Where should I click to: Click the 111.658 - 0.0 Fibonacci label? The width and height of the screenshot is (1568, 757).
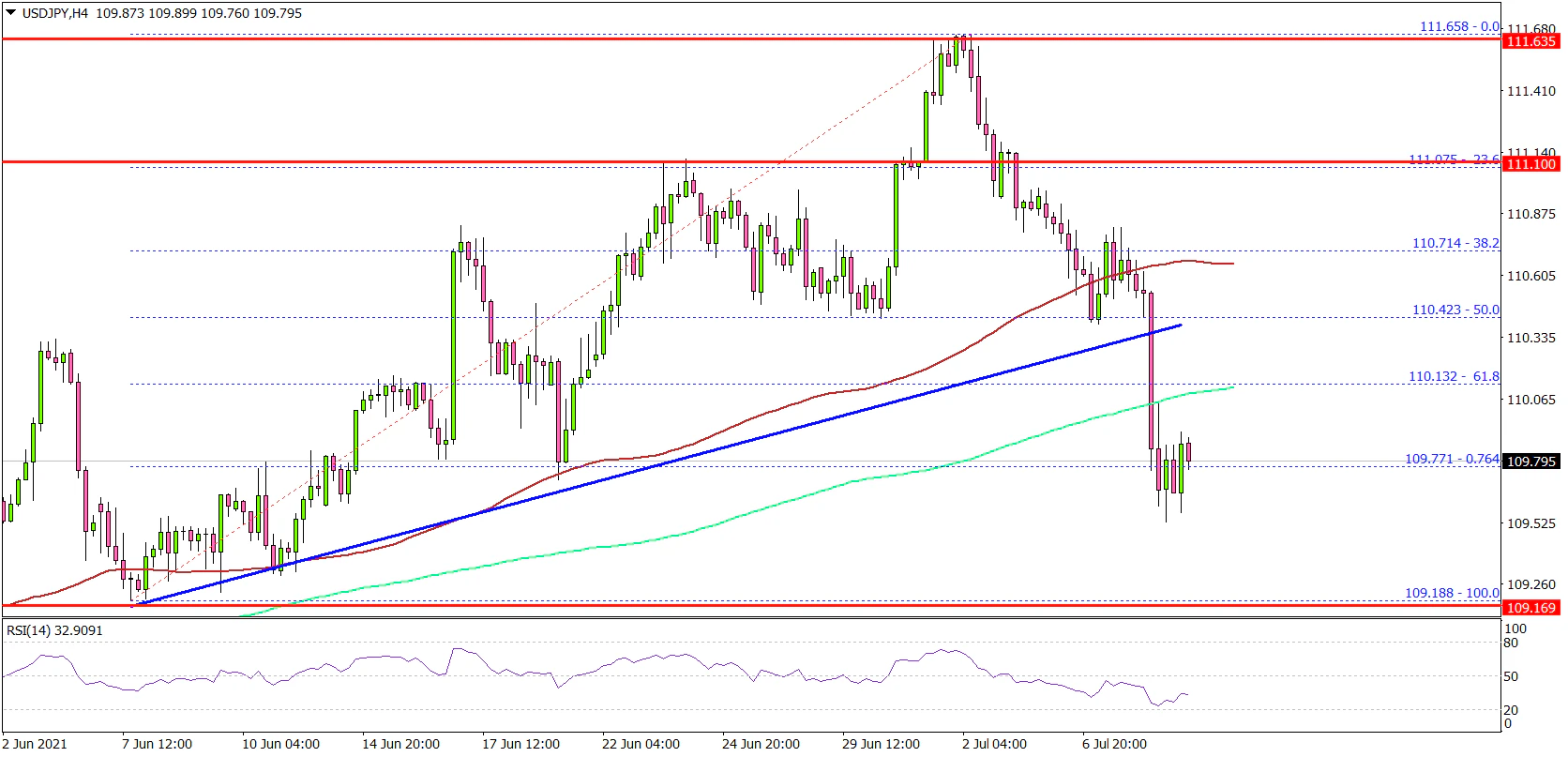(1458, 26)
